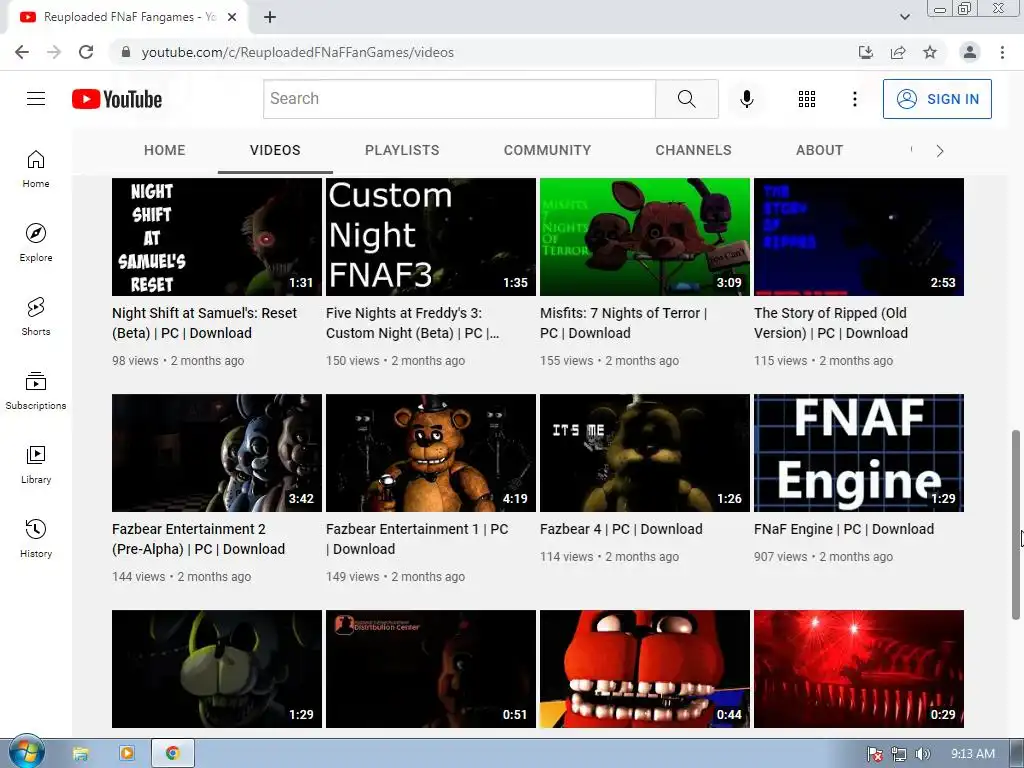Click The Story of Ripped thumbnail
1024x768 pixels.
click(859, 237)
